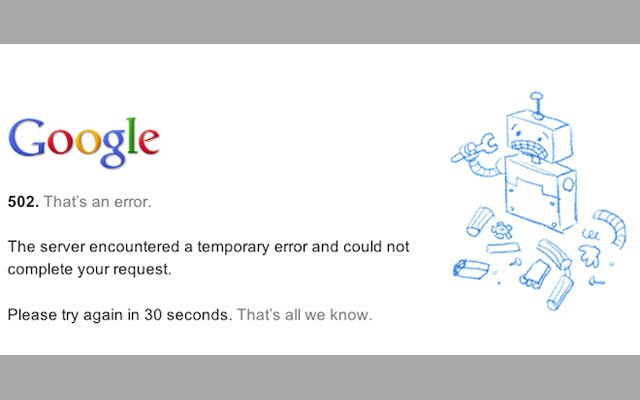This screenshot has width=640, height=400.
Task: Click the flat bar piece on floor
Action: [x=503, y=248]
